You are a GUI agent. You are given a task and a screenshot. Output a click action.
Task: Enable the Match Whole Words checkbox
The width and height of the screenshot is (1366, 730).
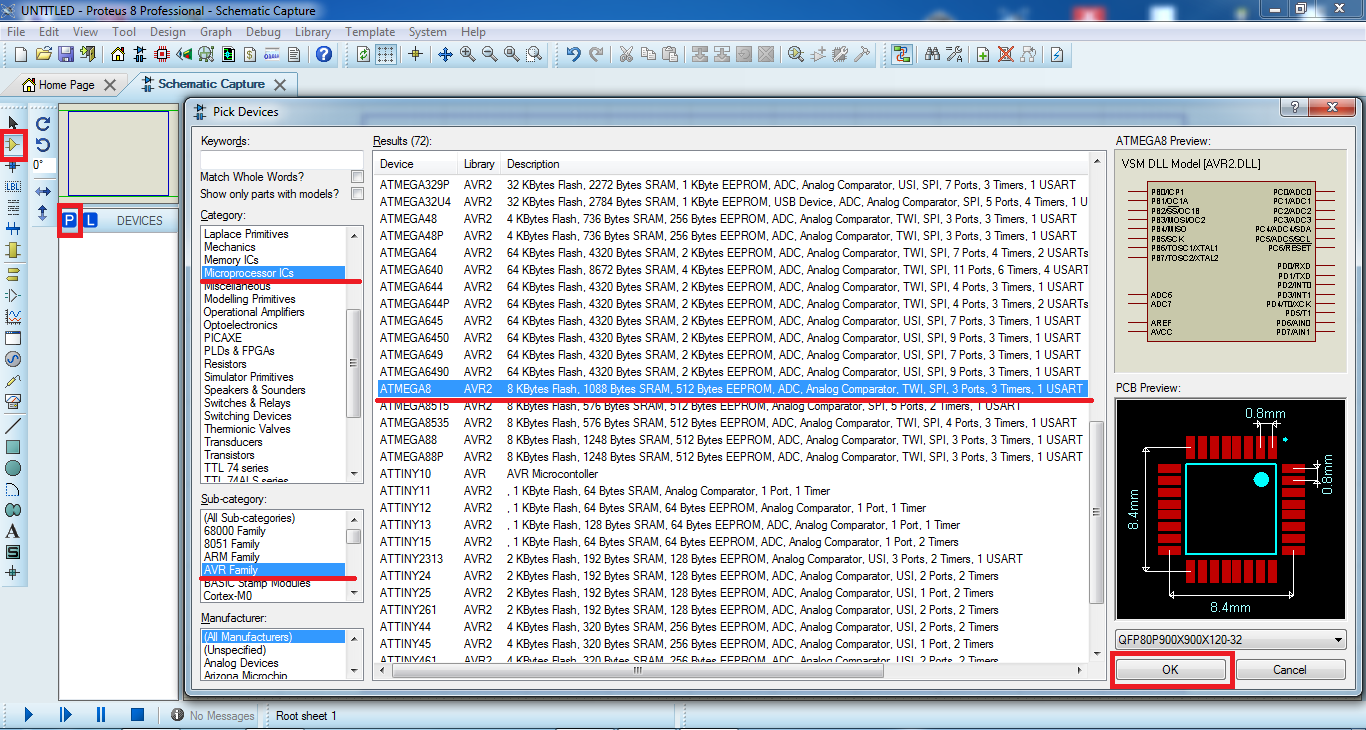[x=357, y=177]
